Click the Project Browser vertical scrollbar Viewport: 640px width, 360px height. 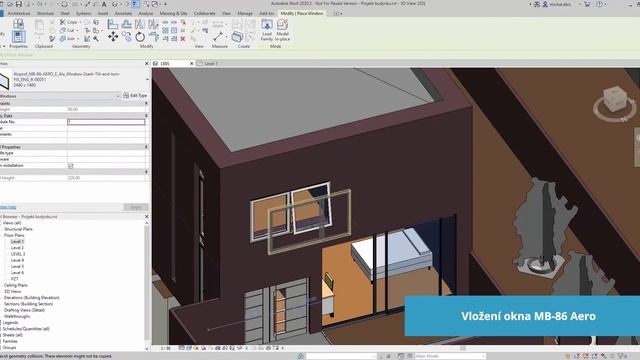(147, 282)
